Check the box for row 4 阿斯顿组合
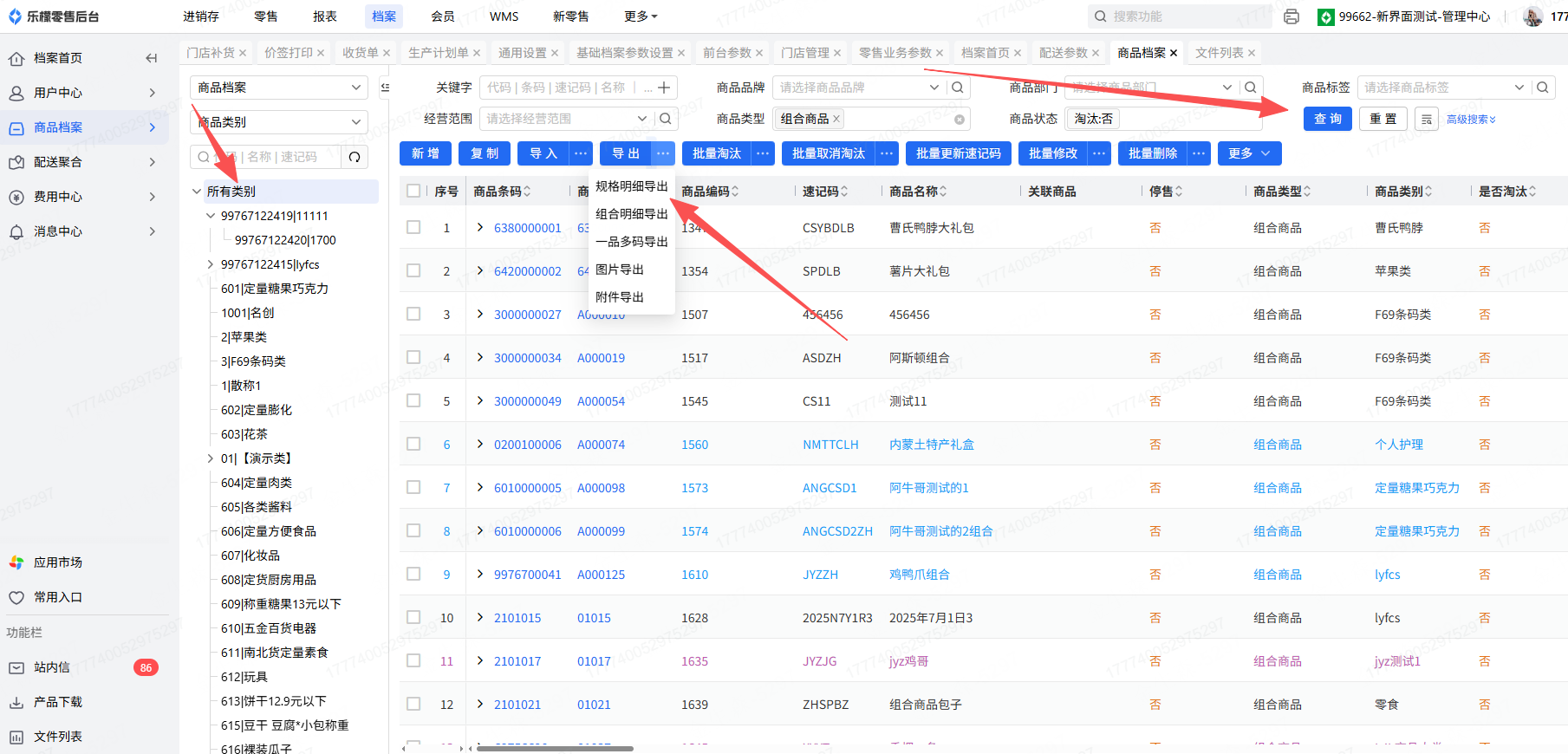 [x=413, y=357]
